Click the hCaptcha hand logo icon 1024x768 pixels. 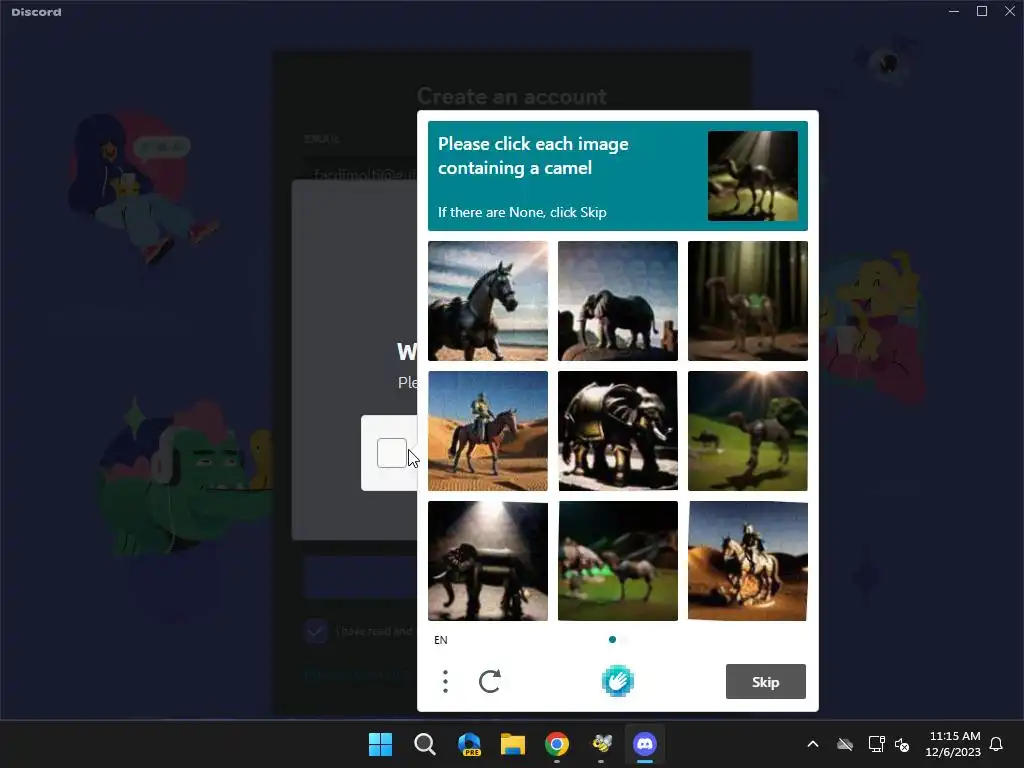click(617, 681)
